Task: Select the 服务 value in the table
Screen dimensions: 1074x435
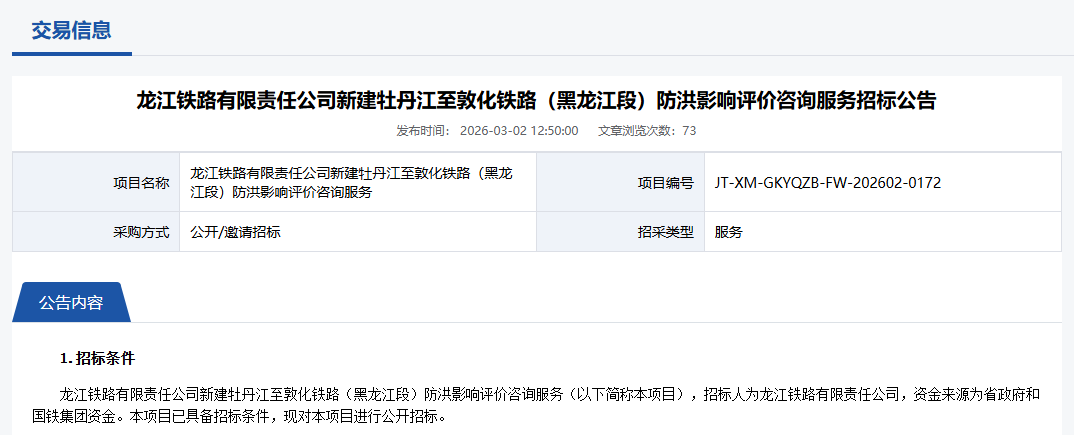Action: [729, 232]
